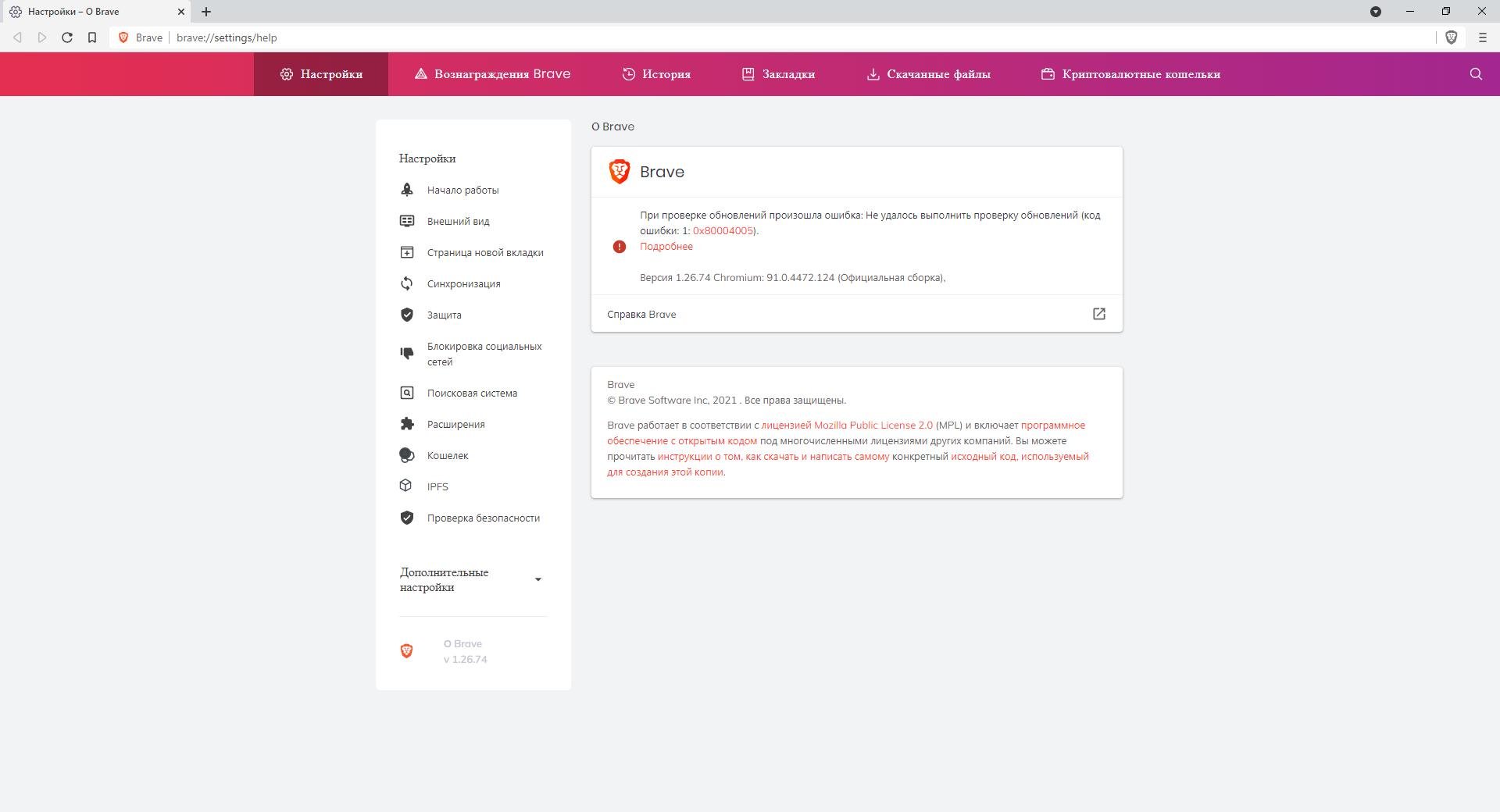Click the Brave Shields lion icon
Screen dimensions: 1500x812
(x=1451, y=37)
